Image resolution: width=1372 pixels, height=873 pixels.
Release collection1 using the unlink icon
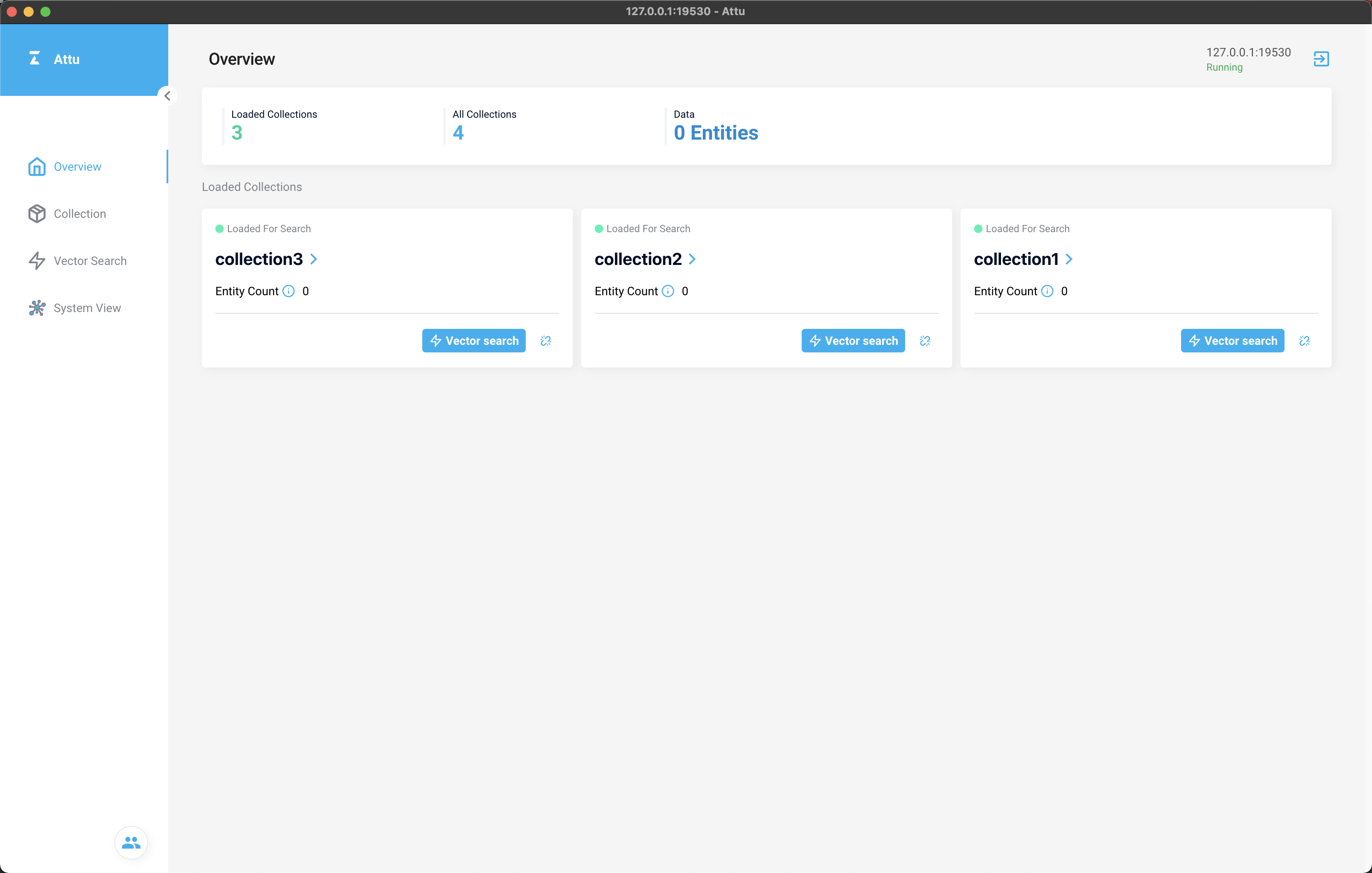[1304, 341]
